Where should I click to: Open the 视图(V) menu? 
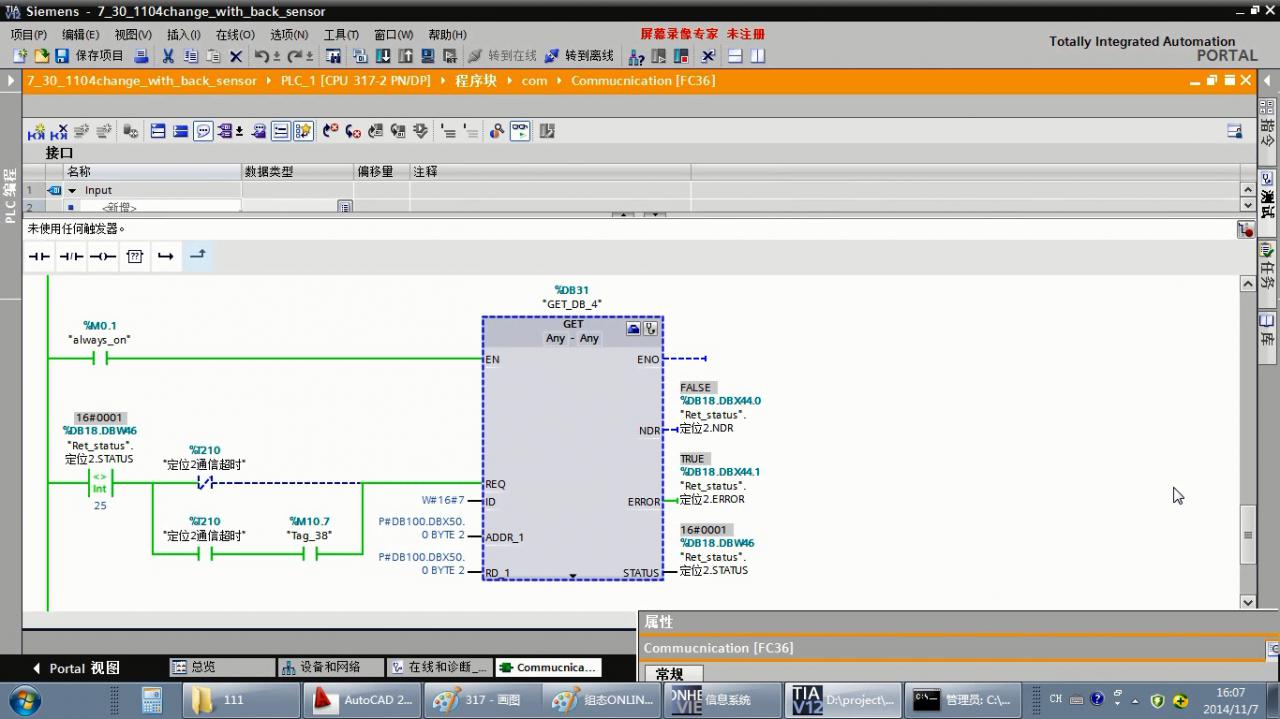tap(133, 34)
